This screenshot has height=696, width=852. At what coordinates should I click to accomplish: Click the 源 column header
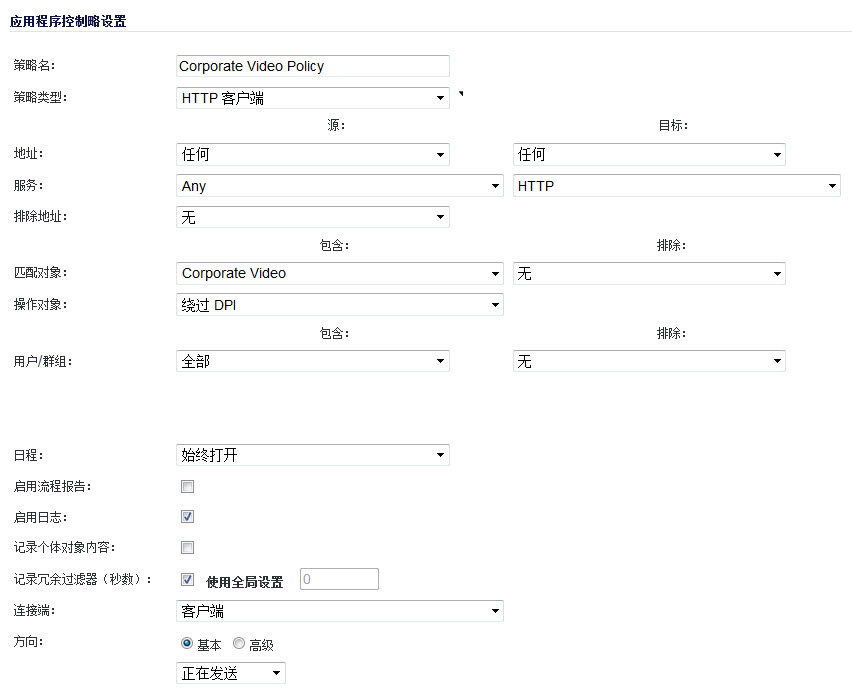(x=336, y=126)
